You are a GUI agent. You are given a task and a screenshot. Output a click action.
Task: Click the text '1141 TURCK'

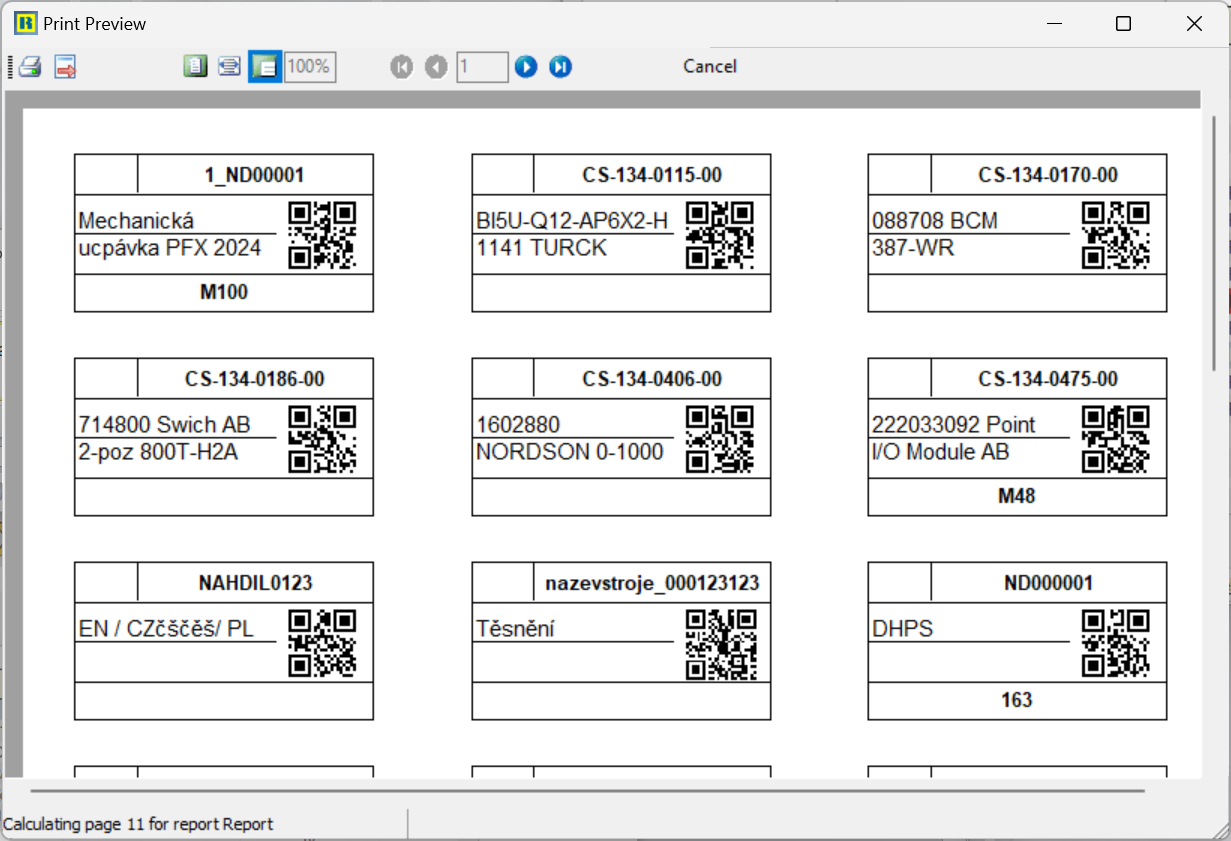click(x=541, y=248)
